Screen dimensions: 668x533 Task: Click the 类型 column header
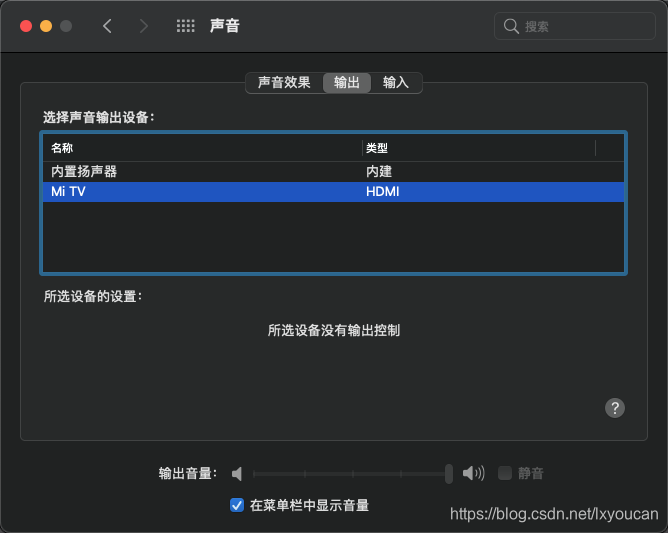pyautogui.click(x=478, y=148)
